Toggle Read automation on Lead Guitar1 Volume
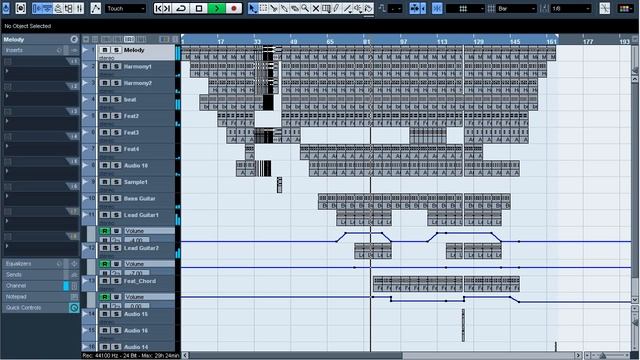640x360 pixels. click(105, 231)
